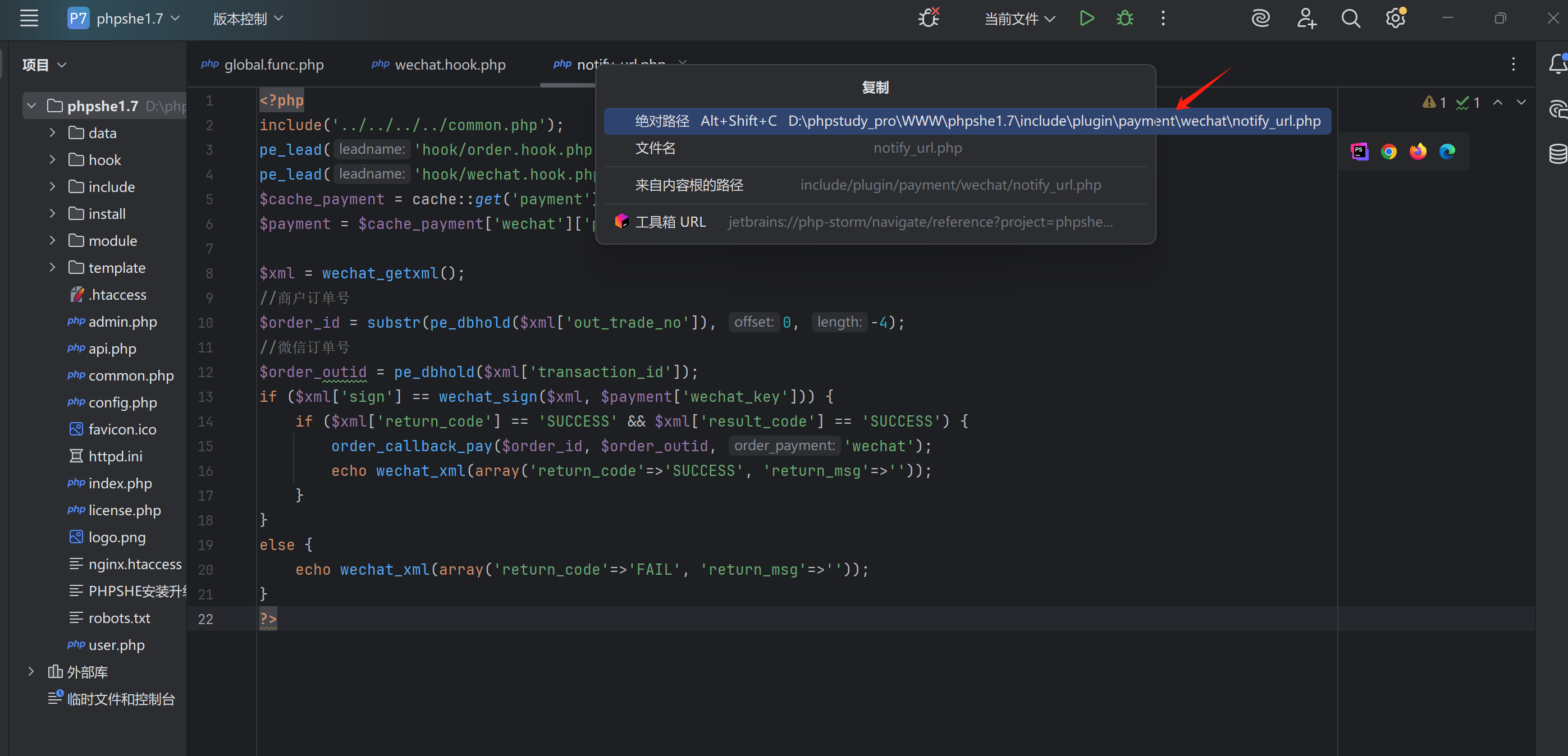Expand the hook folder
The width and height of the screenshot is (1568, 756).
click(x=52, y=159)
